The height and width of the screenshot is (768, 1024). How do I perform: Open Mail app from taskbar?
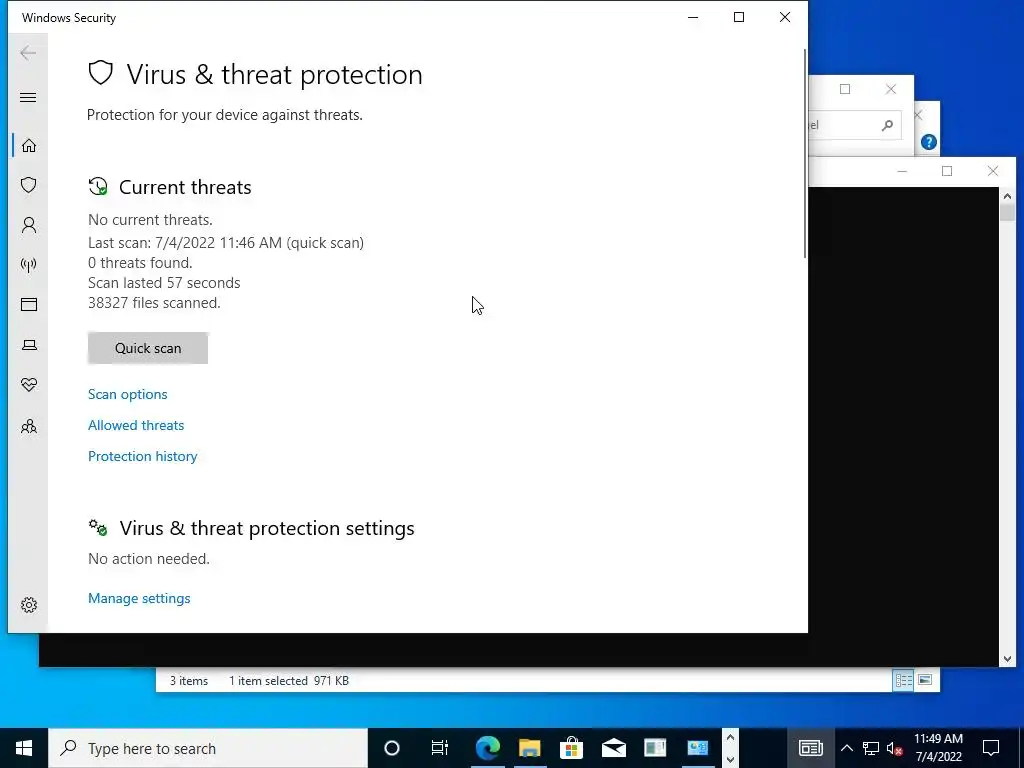coord(614,748)
